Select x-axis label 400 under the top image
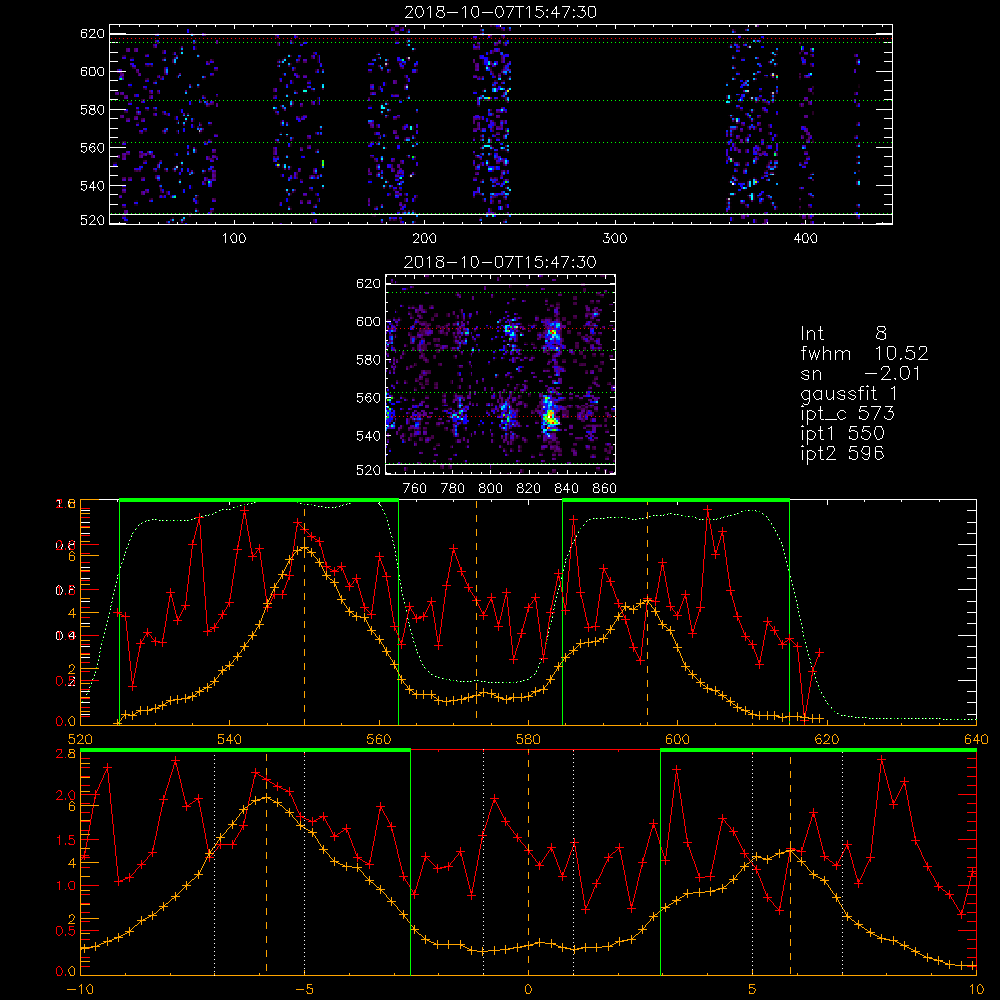This screenshot has height=1000, width=1000. [x=805, y=238]
